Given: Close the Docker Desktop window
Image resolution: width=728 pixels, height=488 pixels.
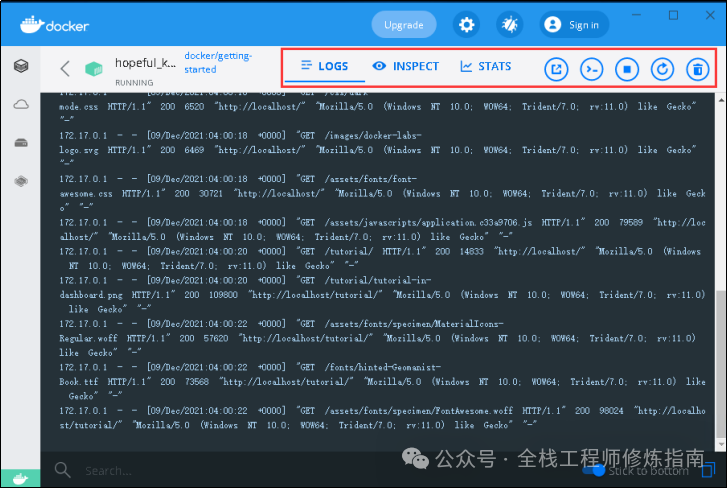Looking at the screenshot, I should (710, 15).
